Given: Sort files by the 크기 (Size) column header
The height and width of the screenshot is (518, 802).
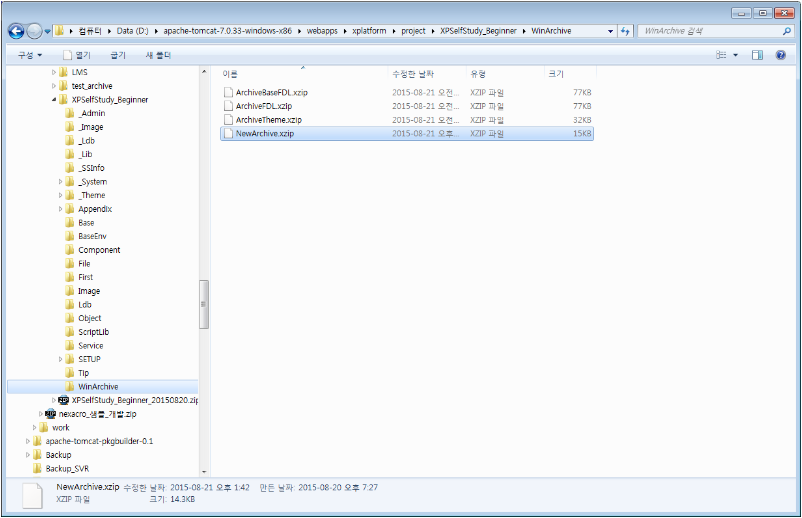Looking at the screenshot, I should [x=556, y=74].
